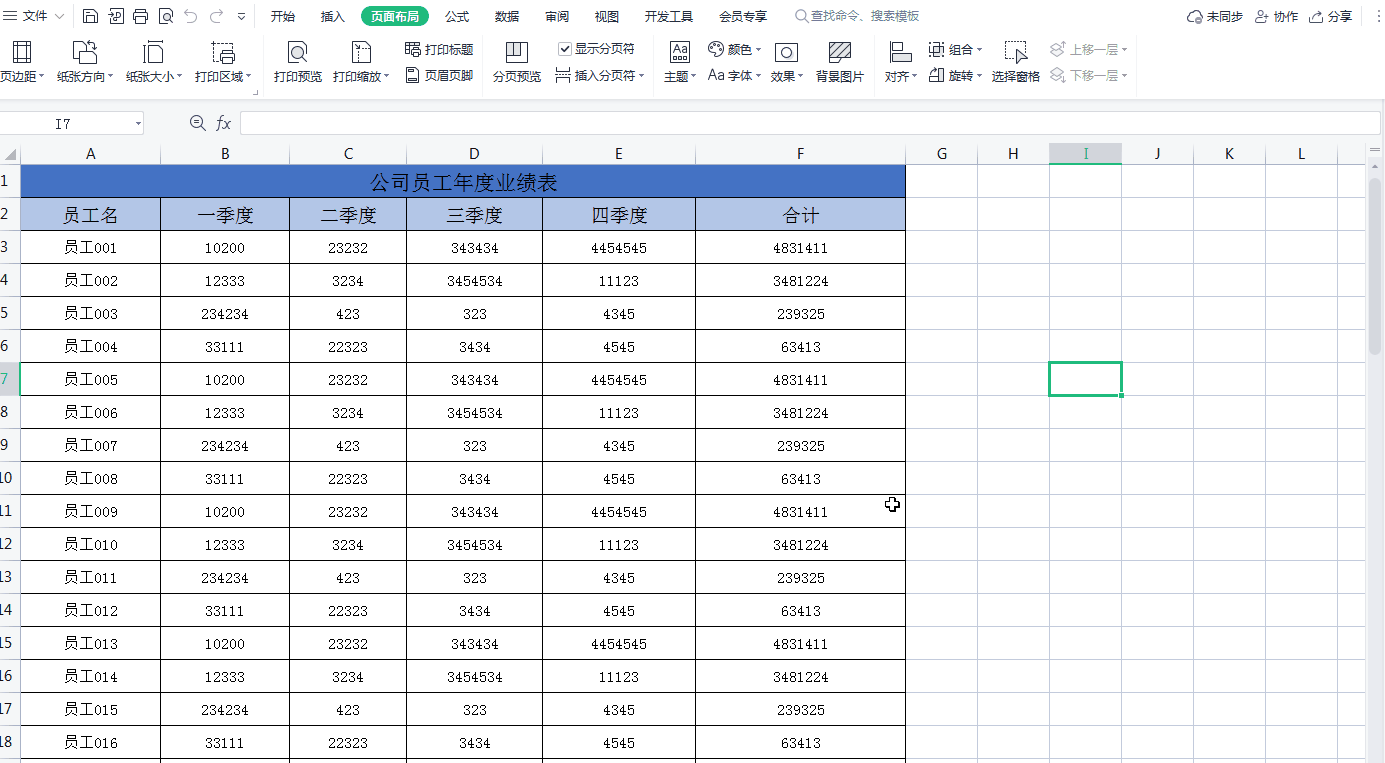Click the formula bar input
This screenshot has width=1385, height=763.
[810, 123]
